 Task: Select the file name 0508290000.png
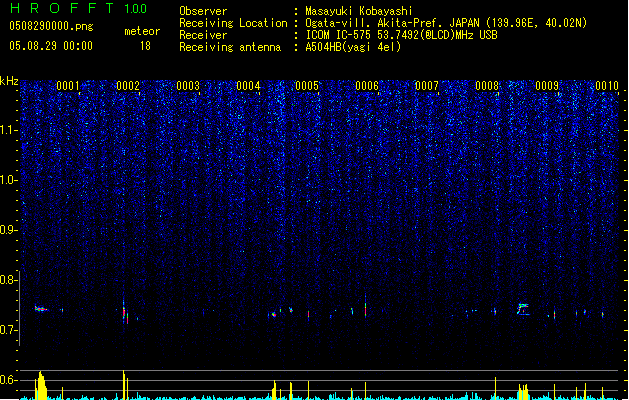(51, 27)
